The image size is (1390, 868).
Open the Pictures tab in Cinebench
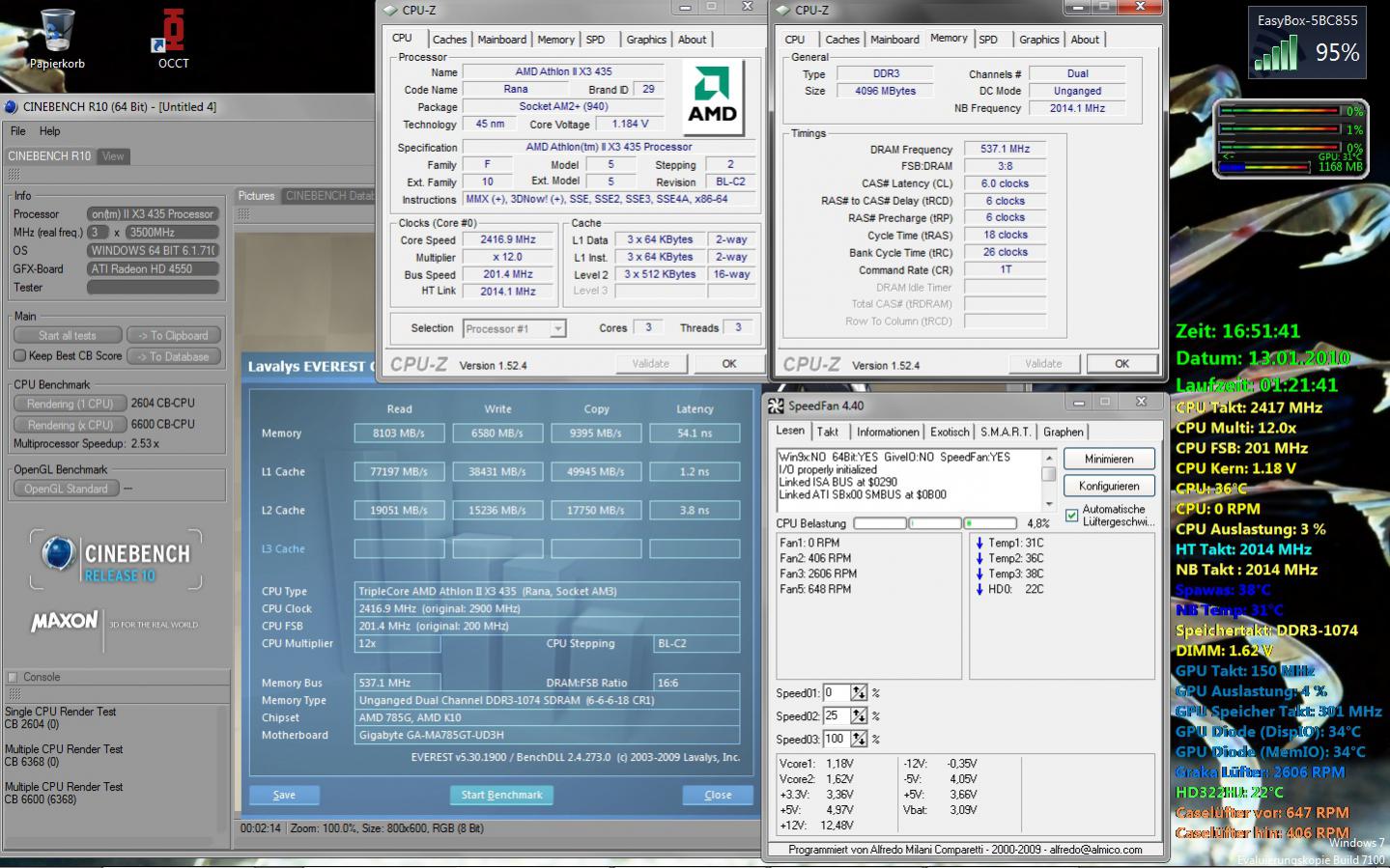(x=256, y=196)
